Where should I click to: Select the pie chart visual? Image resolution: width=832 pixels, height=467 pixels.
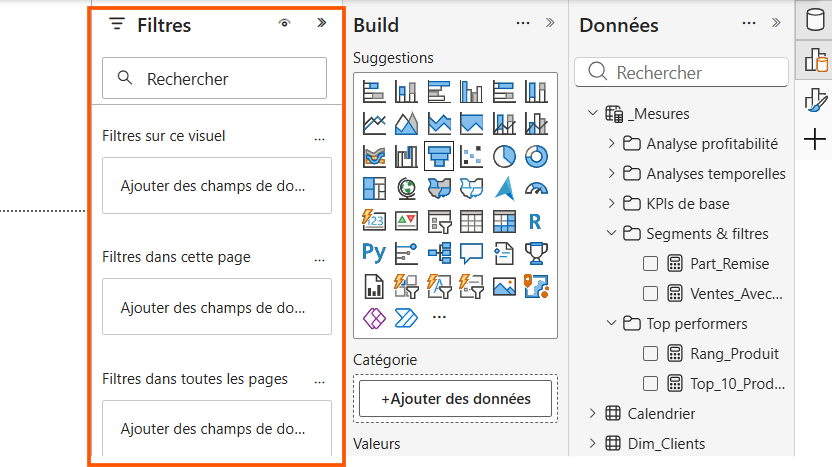point(504,156)
